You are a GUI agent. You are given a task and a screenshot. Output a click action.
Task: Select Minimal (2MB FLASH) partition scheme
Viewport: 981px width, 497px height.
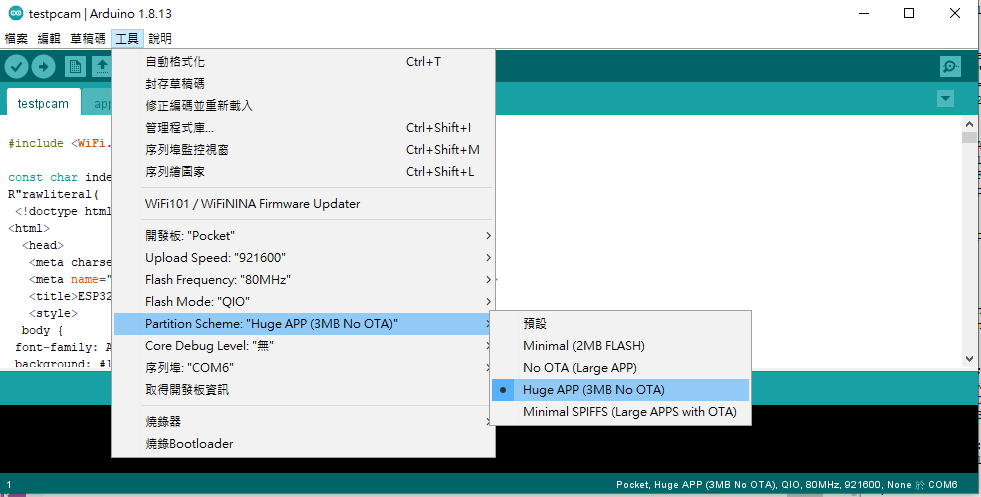tap(619, 346)
